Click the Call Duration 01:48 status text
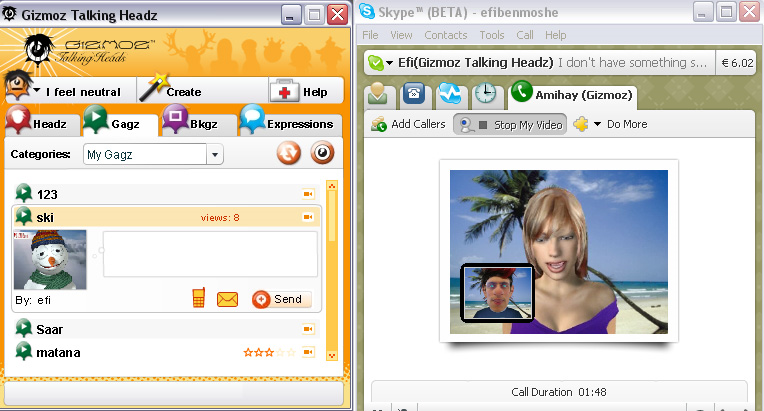This screenshot has width=764, height=411. coord(558,392)
